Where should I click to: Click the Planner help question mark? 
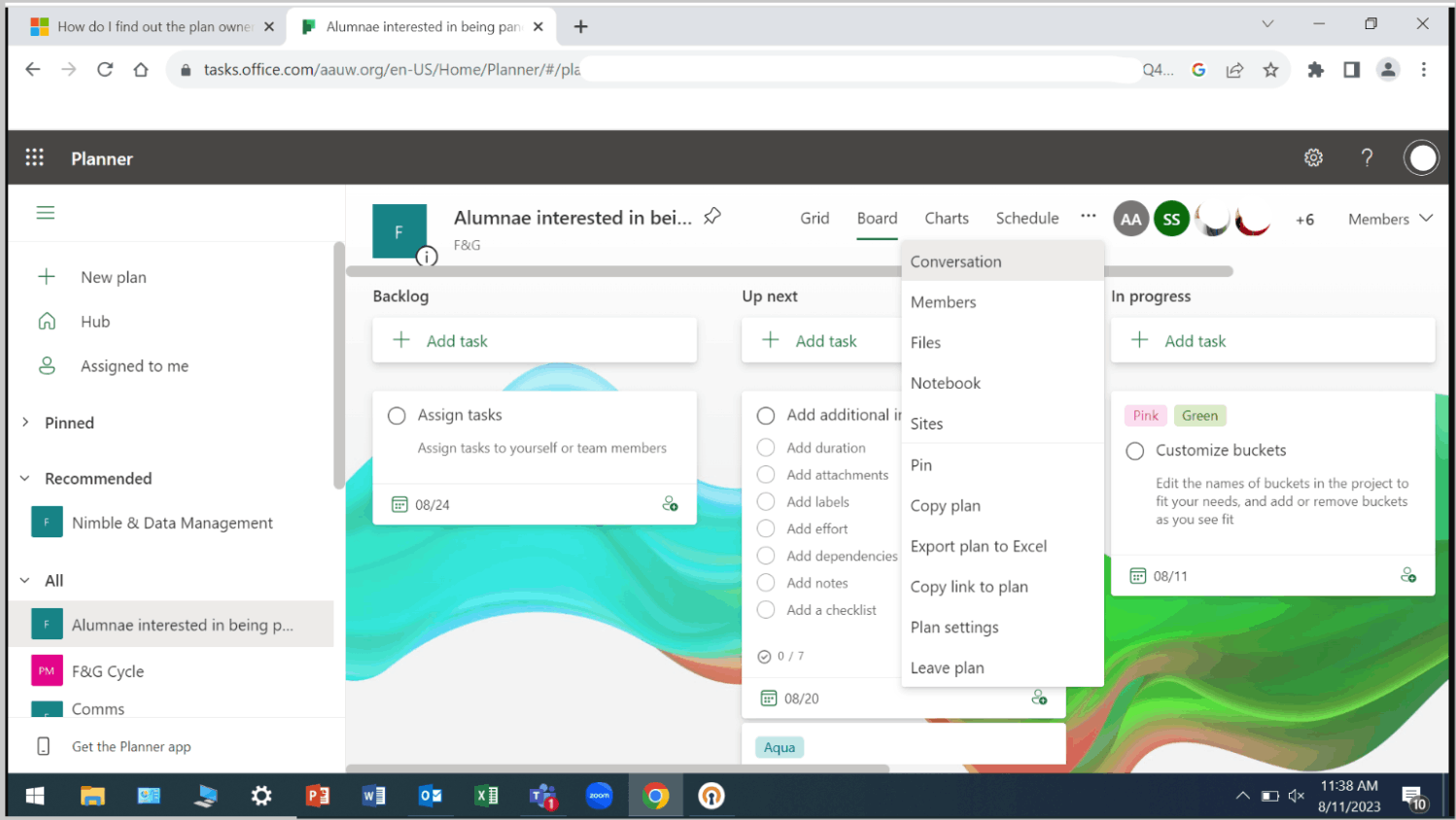point(1367,157)
